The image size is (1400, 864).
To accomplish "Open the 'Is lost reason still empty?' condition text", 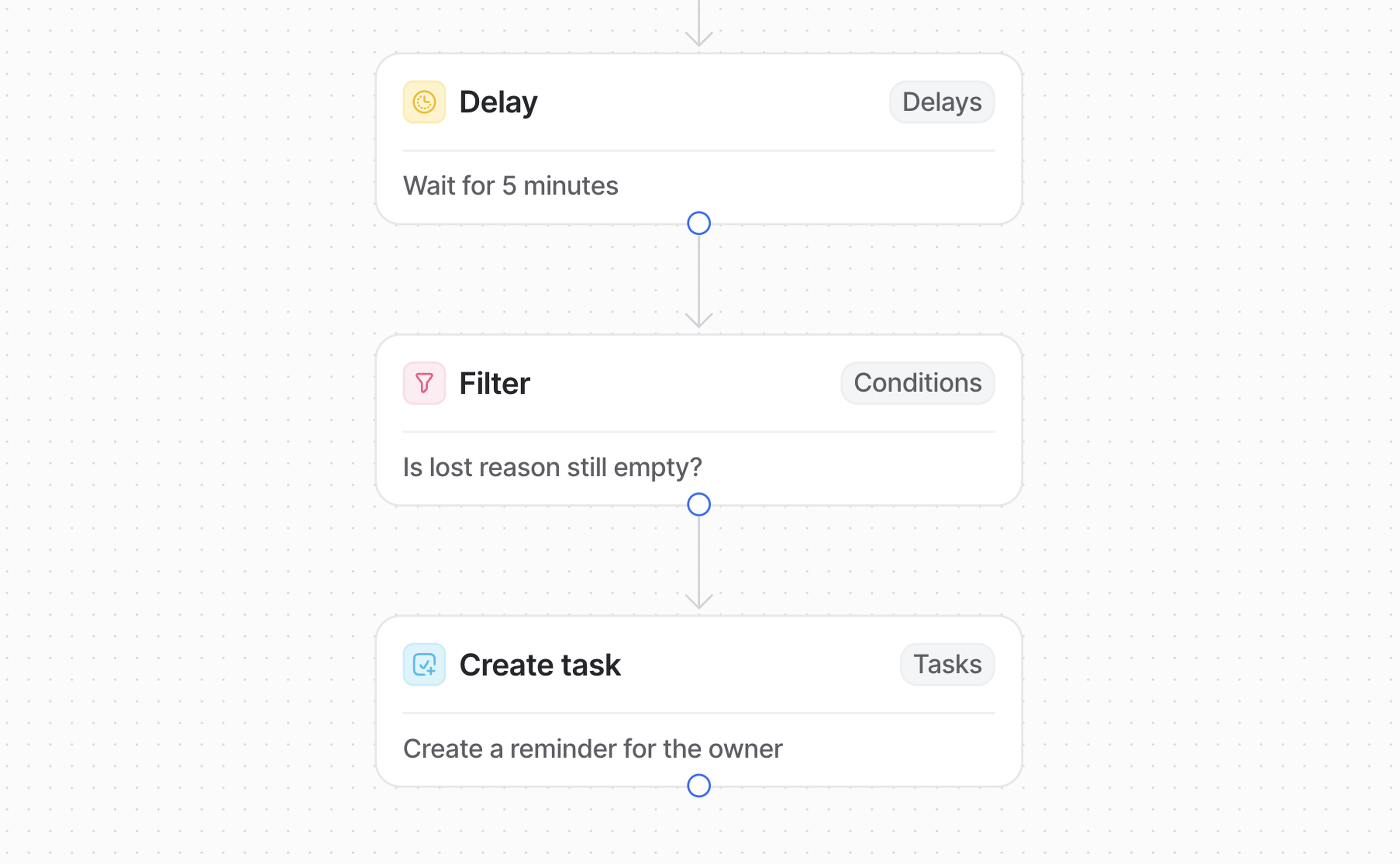I will click(552, 468).
